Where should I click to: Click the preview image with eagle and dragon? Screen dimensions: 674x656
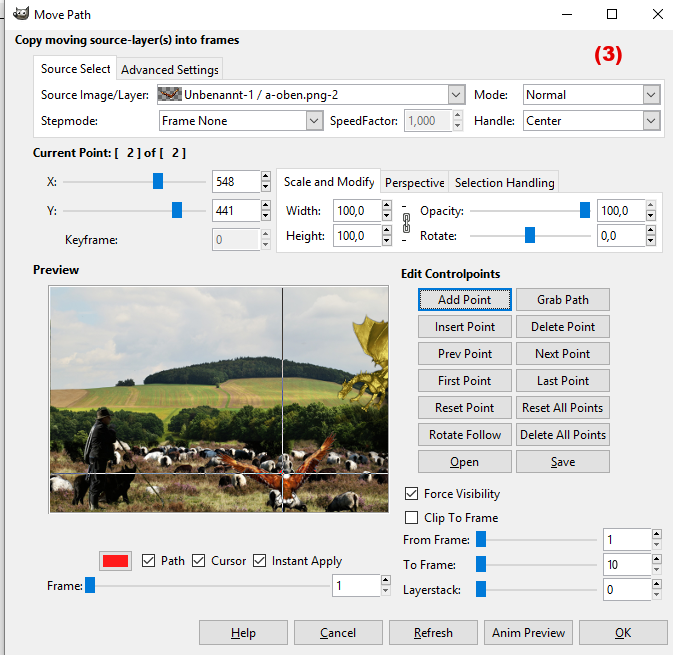pos(219,399)
